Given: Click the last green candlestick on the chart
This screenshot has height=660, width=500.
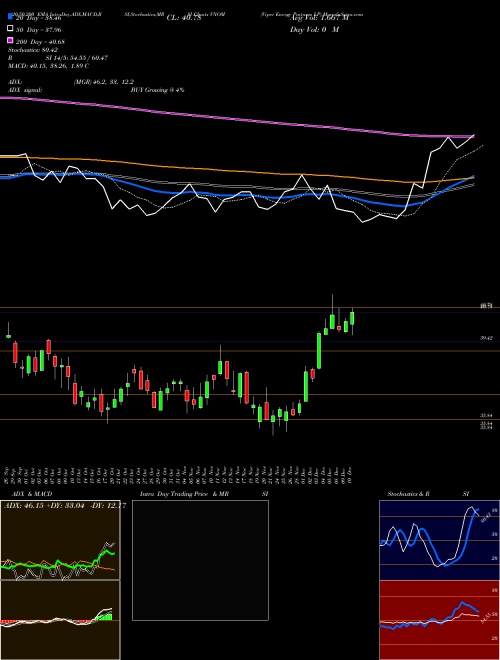Looking at the screenshot, I should click(x=352, y=318).
